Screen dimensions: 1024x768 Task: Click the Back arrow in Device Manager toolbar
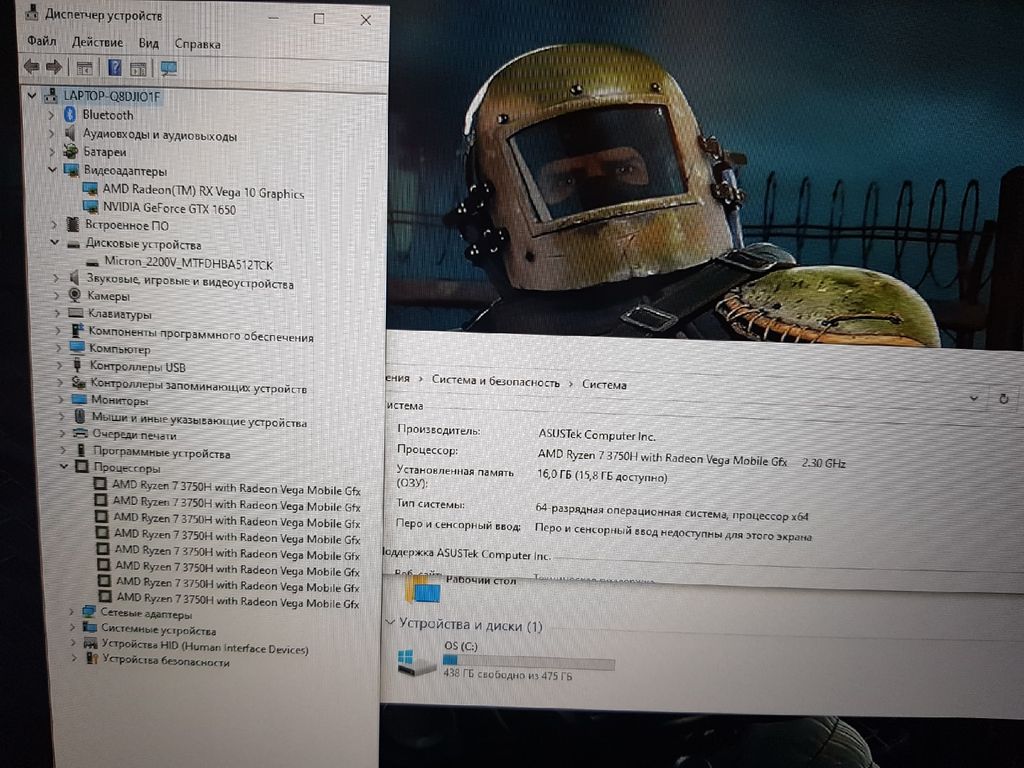tap(31, 67)
